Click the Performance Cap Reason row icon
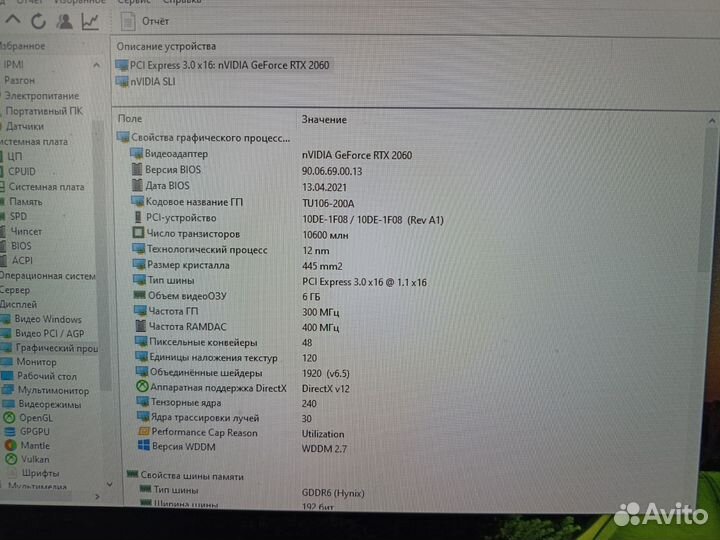 tap(143, 431)
